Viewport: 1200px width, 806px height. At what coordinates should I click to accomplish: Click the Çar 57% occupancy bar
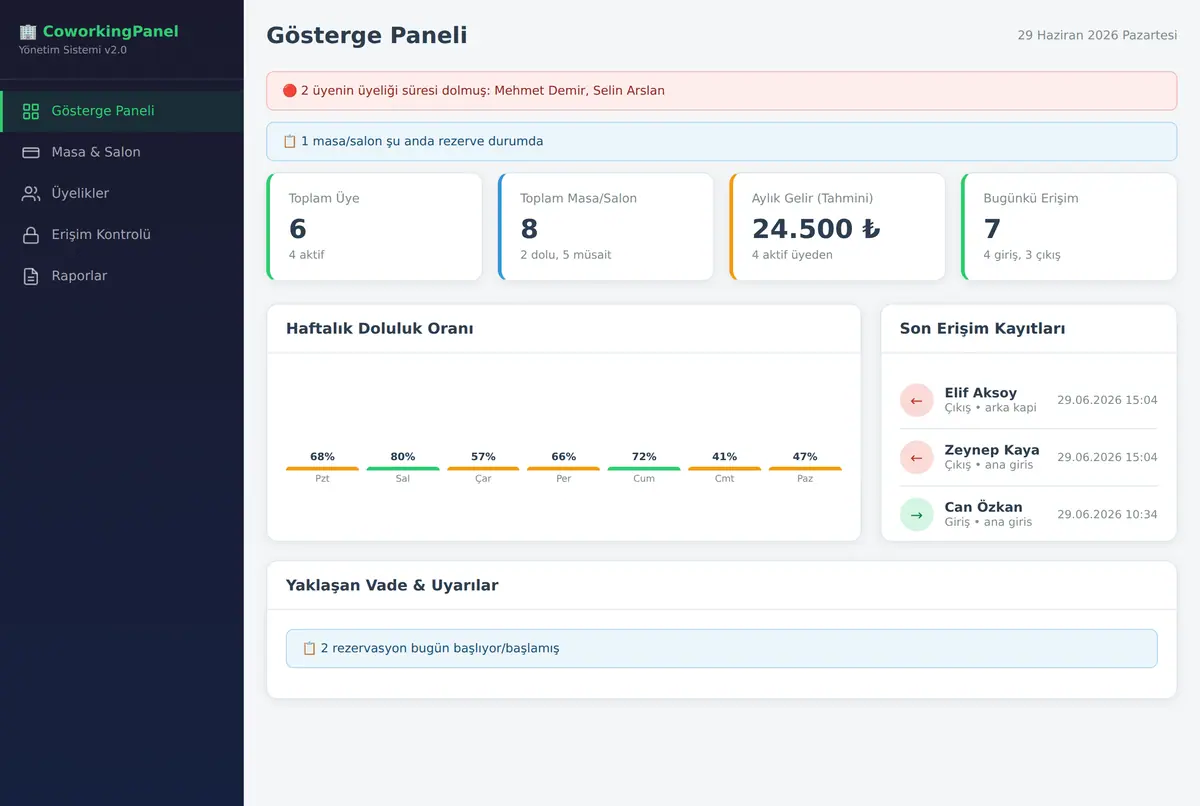point(483,468)
